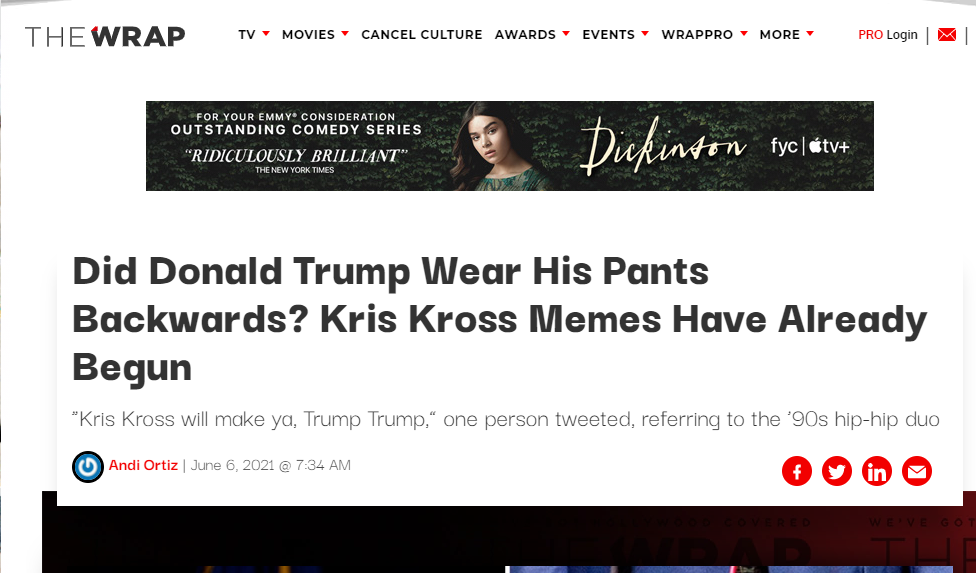Open Andi Ortiz author link
Viewport: 976px width, 573px height.
click(x=143, y=465)
